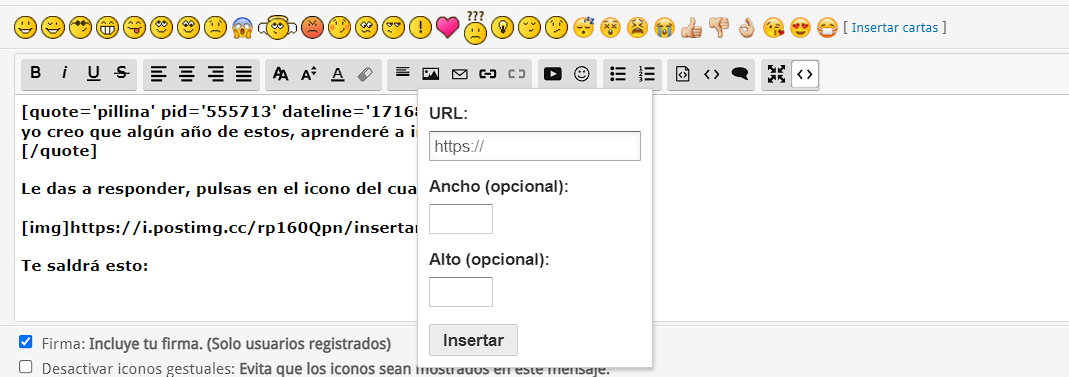Insert the confused ??? emoticon
1069x377 pixels.
point(475,29)
